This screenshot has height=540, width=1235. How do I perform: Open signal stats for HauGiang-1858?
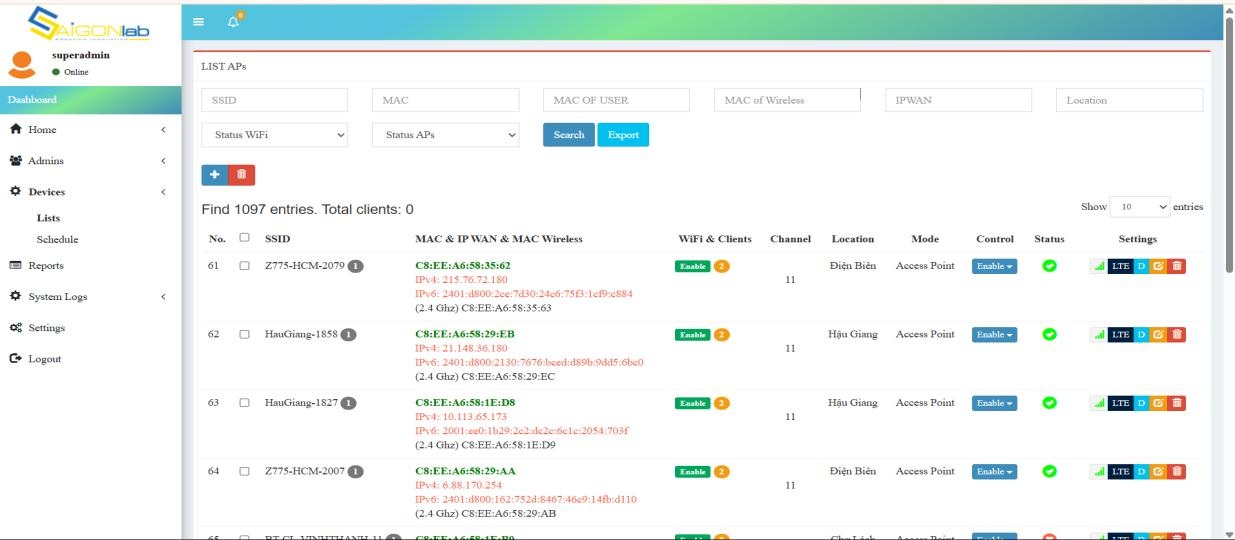coord(1099,334)
